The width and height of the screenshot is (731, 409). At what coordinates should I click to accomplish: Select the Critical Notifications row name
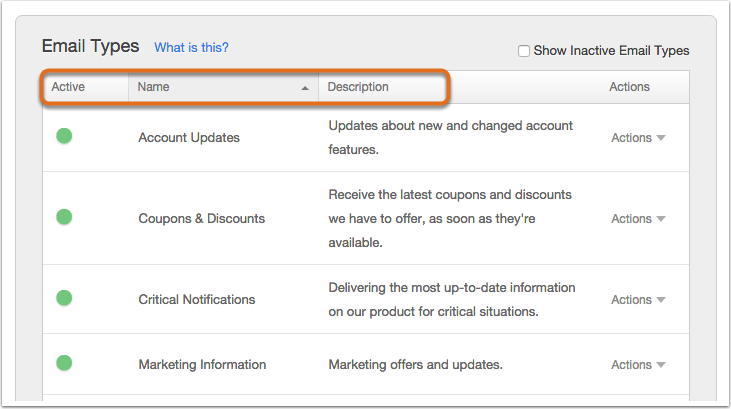197,299
